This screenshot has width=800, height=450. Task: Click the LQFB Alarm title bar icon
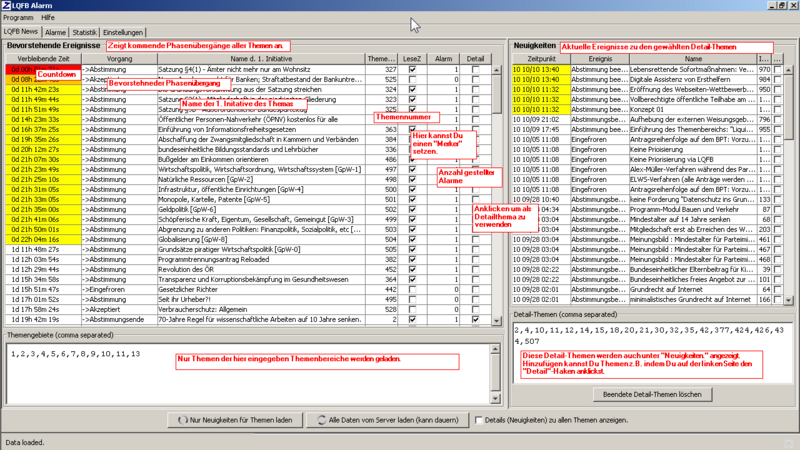(8, 6)
